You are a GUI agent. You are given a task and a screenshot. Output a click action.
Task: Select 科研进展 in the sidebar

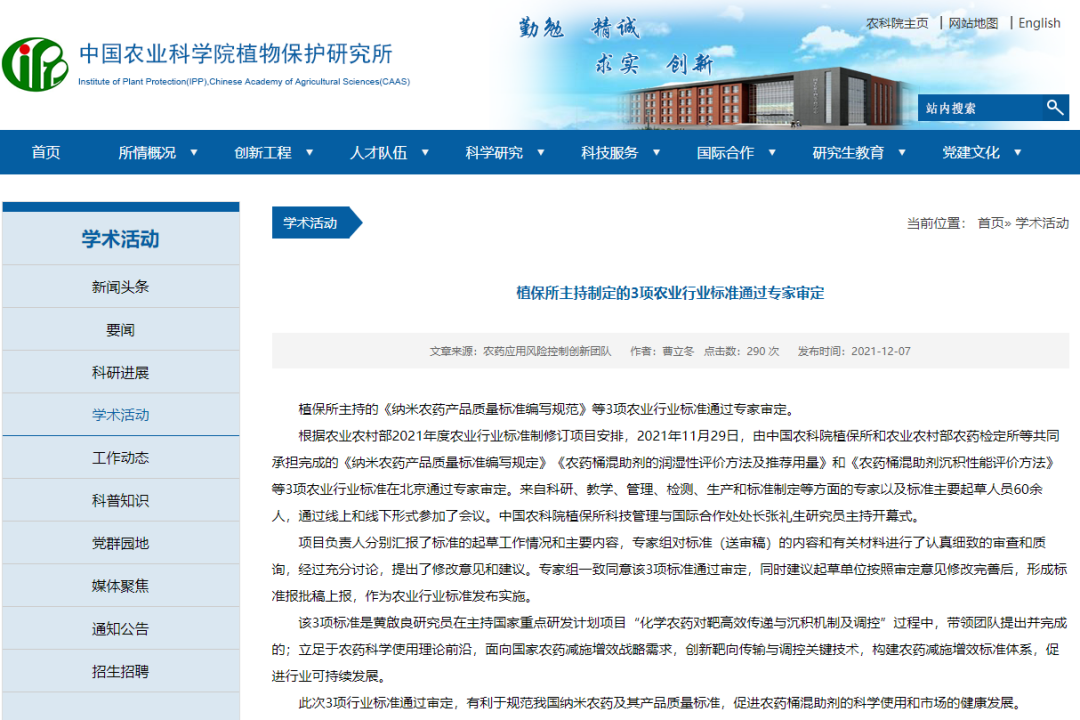[121, 373]
